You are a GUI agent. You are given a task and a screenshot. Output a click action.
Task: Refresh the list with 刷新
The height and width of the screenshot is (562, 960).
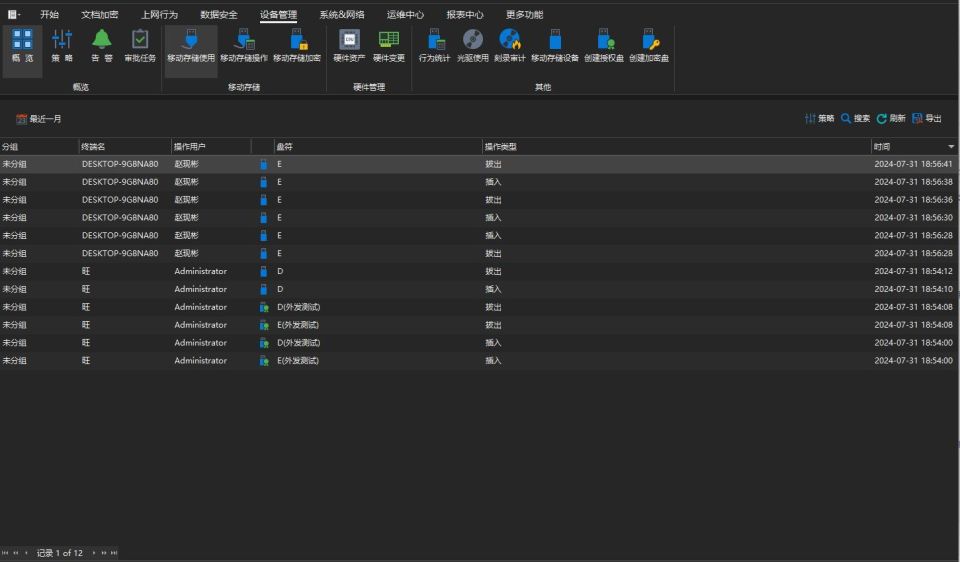point(891,119)
